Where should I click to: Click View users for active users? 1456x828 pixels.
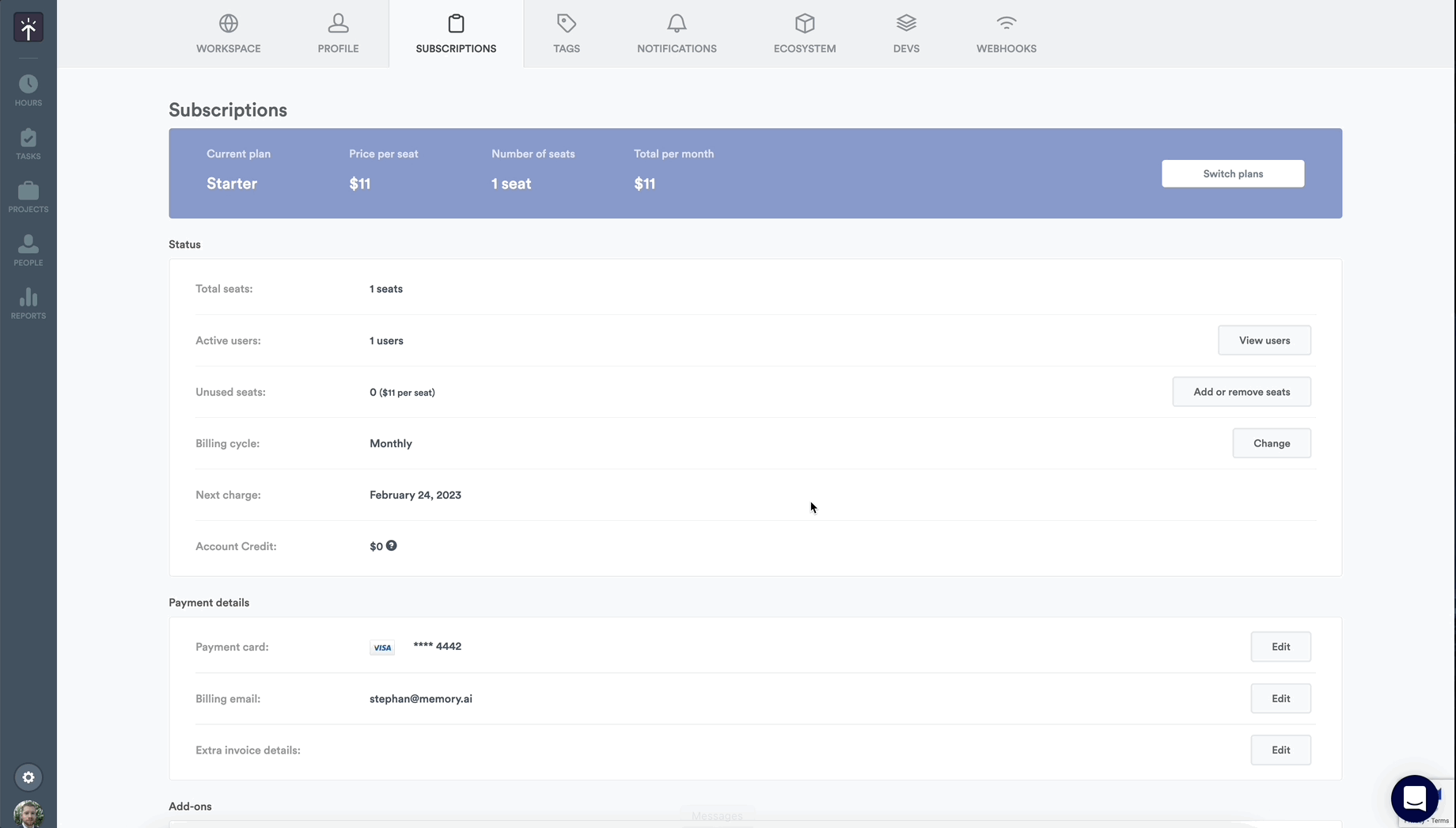(x=1264, y=340)
